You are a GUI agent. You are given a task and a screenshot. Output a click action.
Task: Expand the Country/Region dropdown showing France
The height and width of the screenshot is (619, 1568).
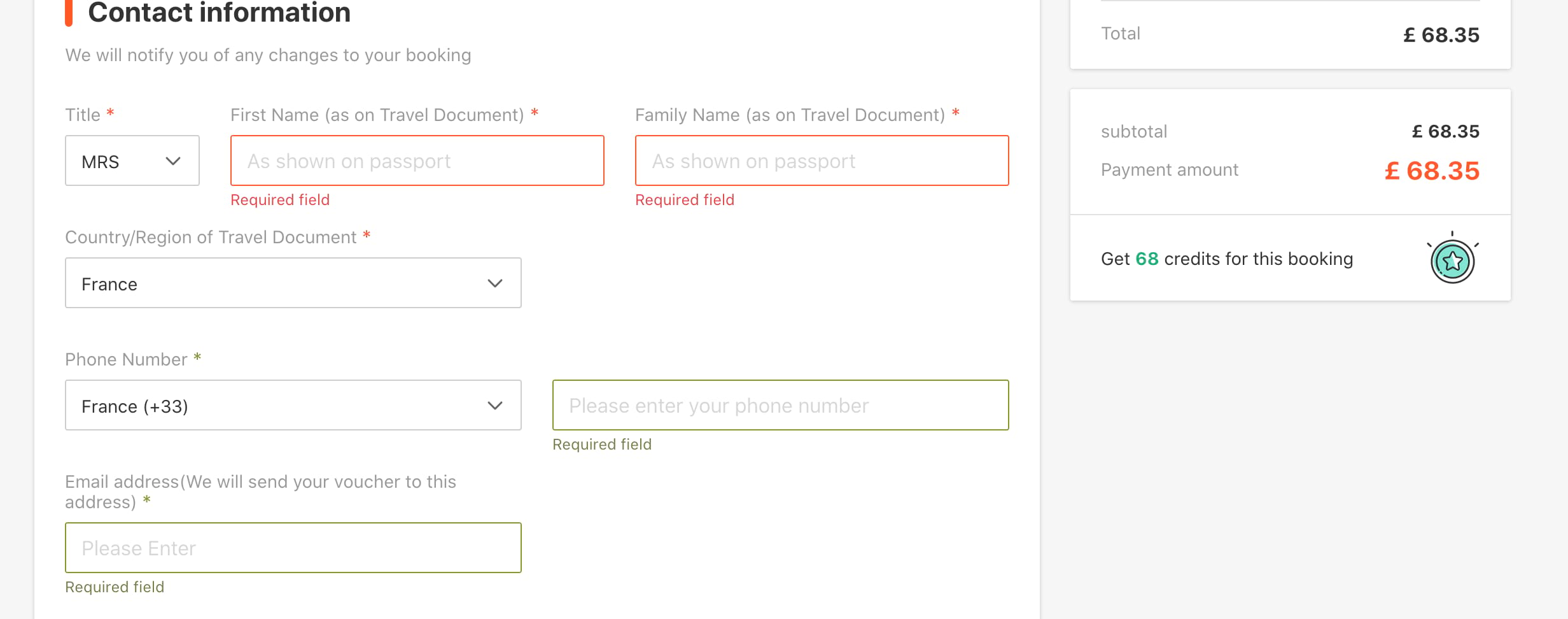click(x=293, y=283)
